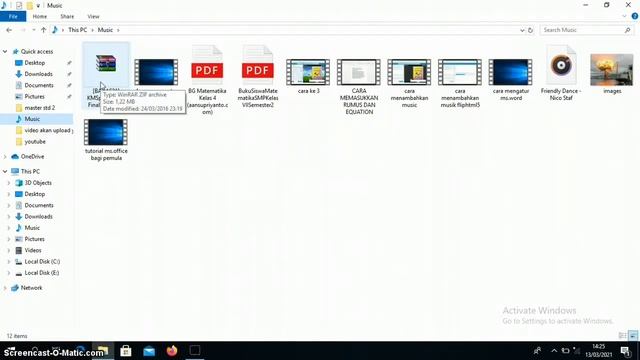Open the View ribbon tab
The width and height of the screenshot is (640, 360).
[x=93, y=16]
